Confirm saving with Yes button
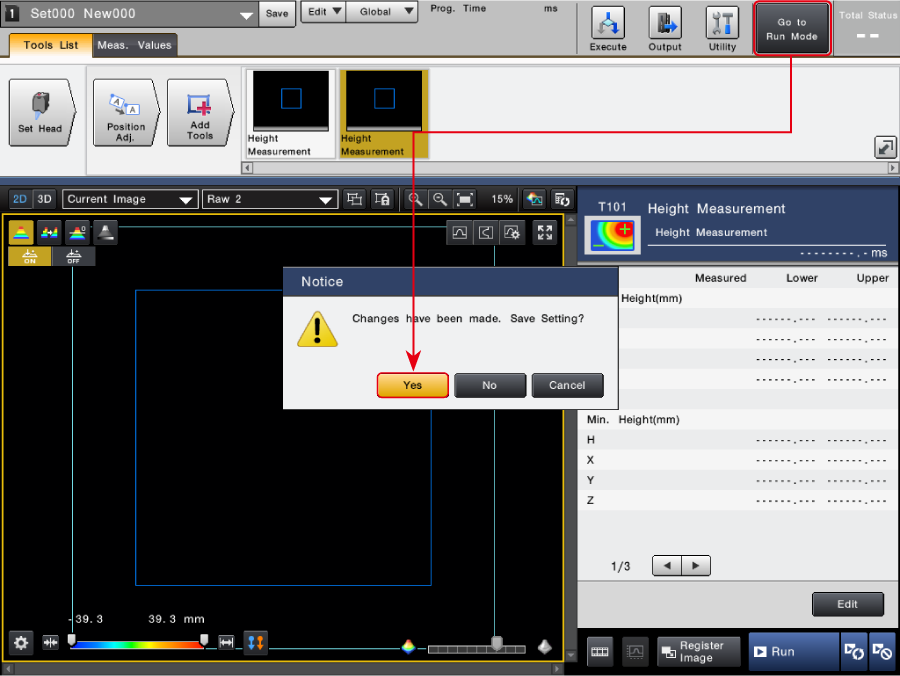The width and height of the screenshot is (900, 676). pyautogui.click(x=412, y=385)
